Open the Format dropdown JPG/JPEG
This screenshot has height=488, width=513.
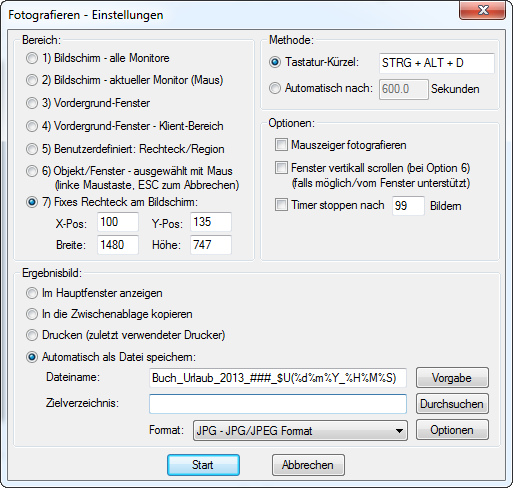point(300,430)
